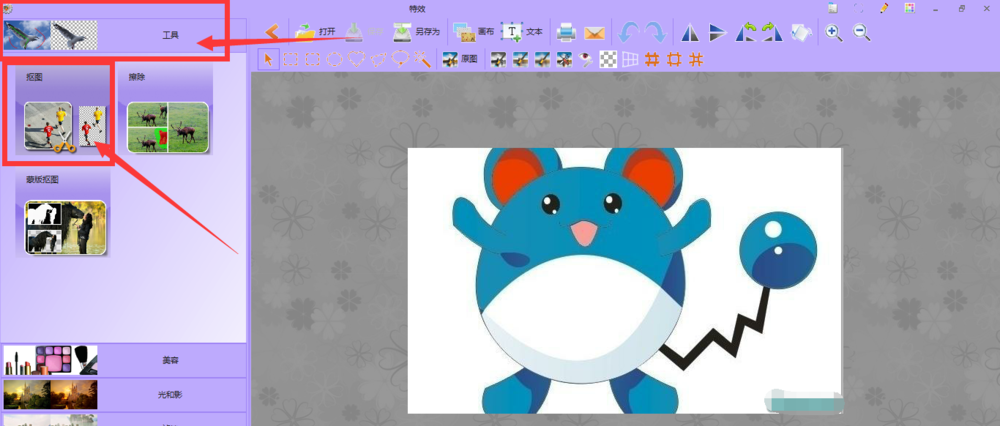The width and height of the screenshot is (1000, 426).
Task: Toggle the checkerboard transparency icon
Action: coord(610,59)
